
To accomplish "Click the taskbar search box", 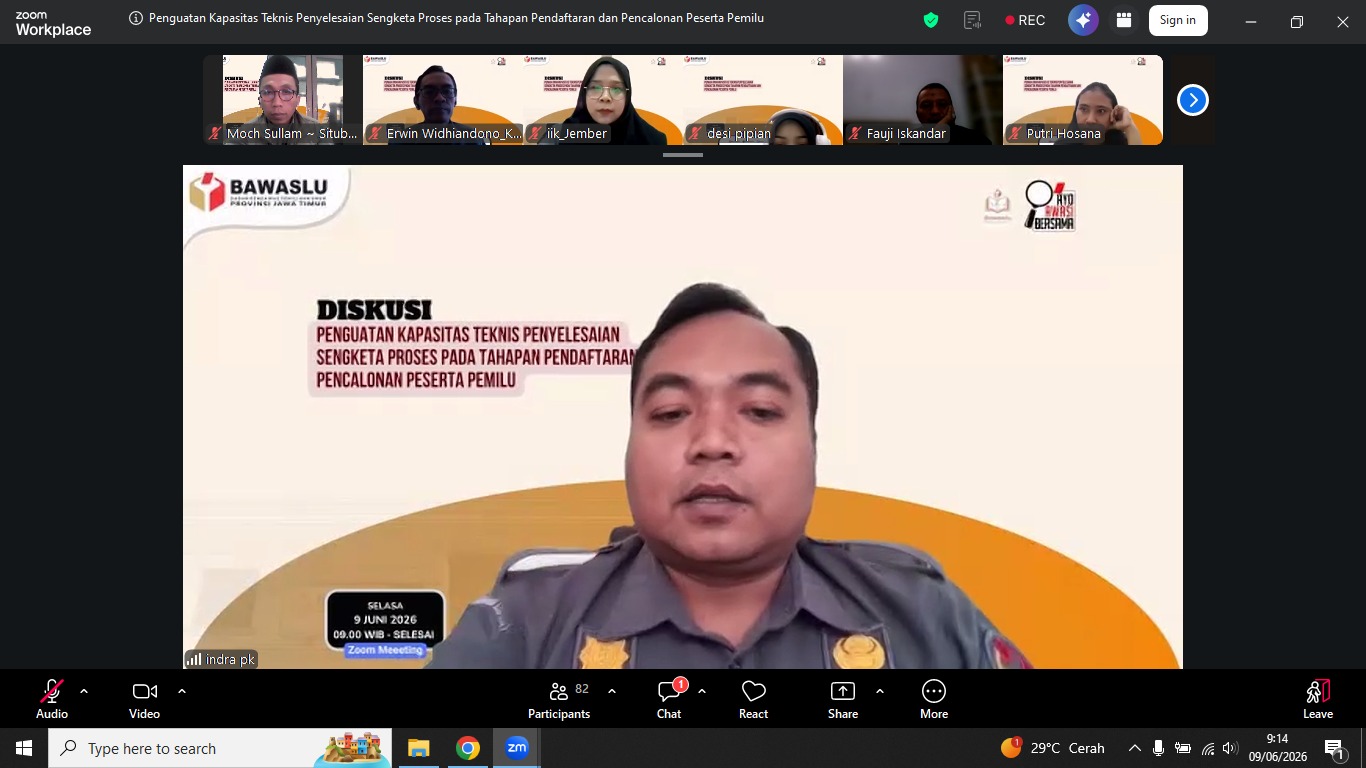I will (x=220, y=748).
